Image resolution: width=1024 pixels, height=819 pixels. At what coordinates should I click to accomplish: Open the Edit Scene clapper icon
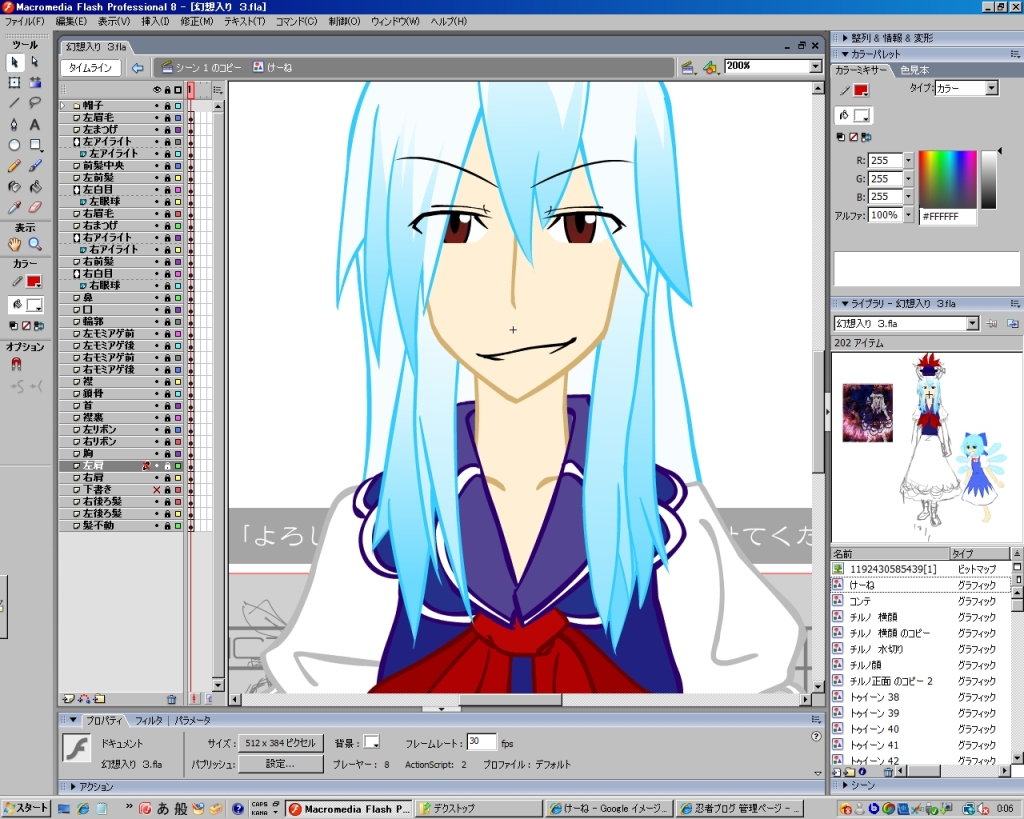pos(687,67)
